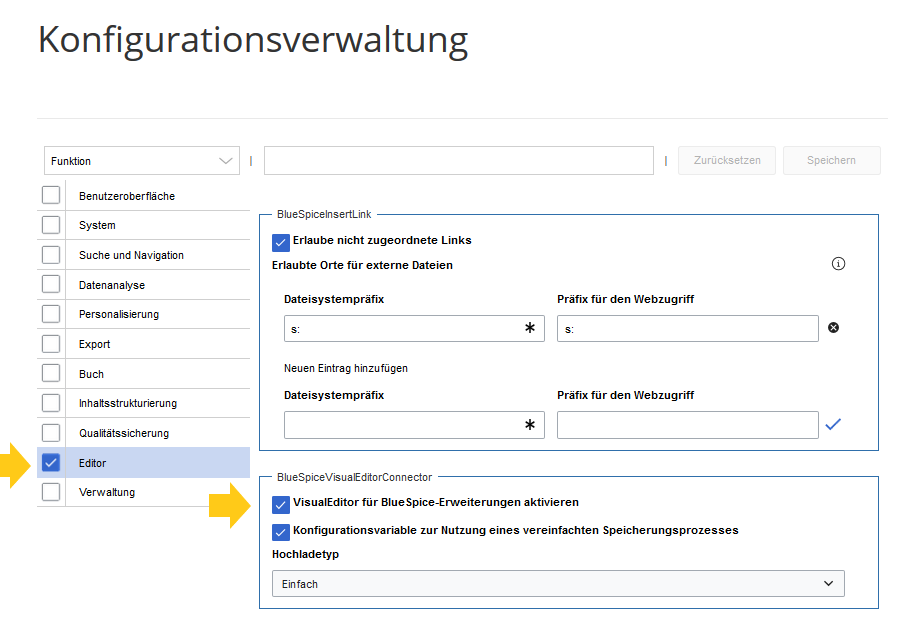Image resolution: width=915 pixels, height=622 pixels.
Task: Check the Benutzeroberfläche checkbox
Action: click(x=51, y=195)
